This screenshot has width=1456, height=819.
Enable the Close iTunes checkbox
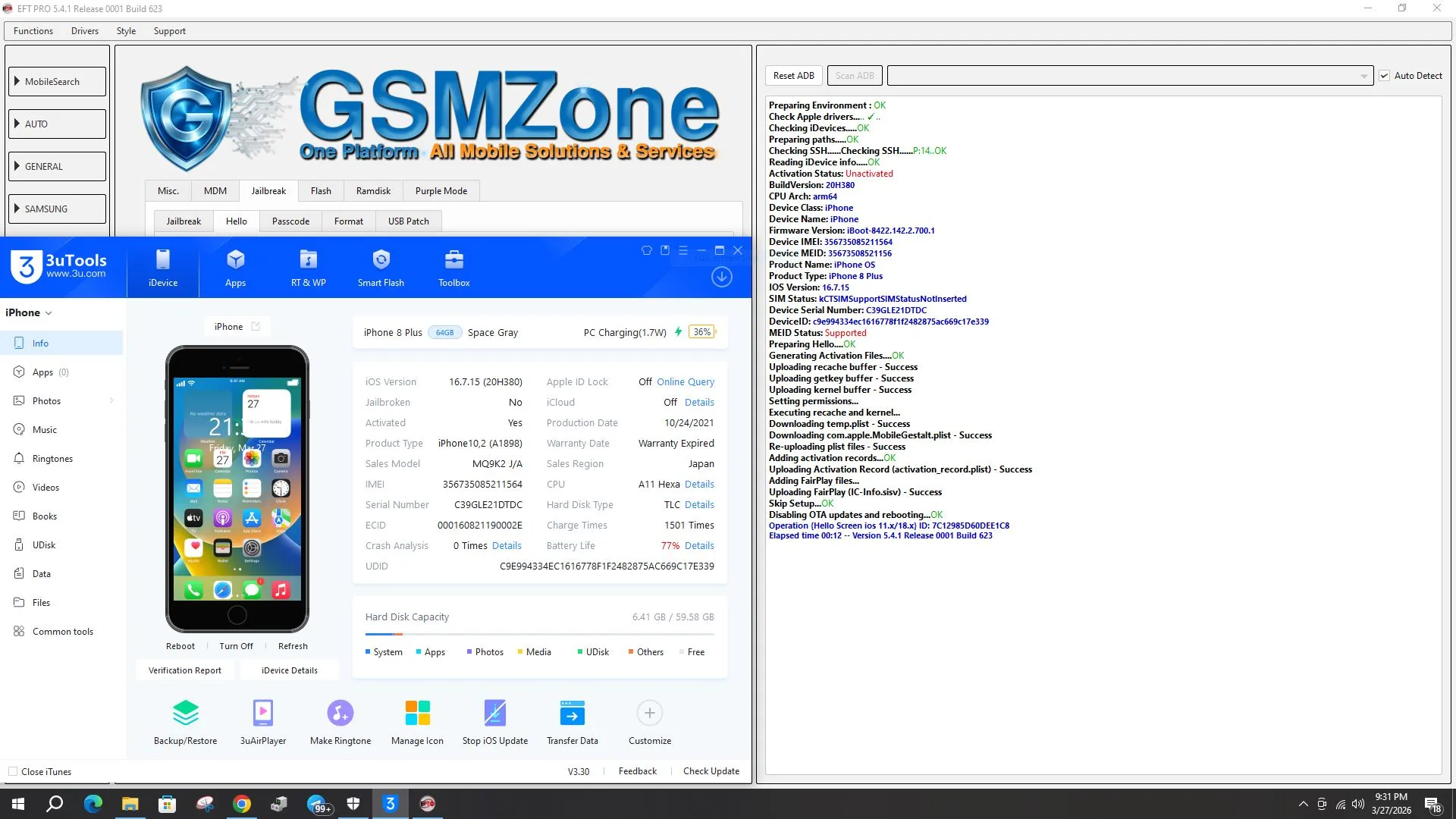13,772
